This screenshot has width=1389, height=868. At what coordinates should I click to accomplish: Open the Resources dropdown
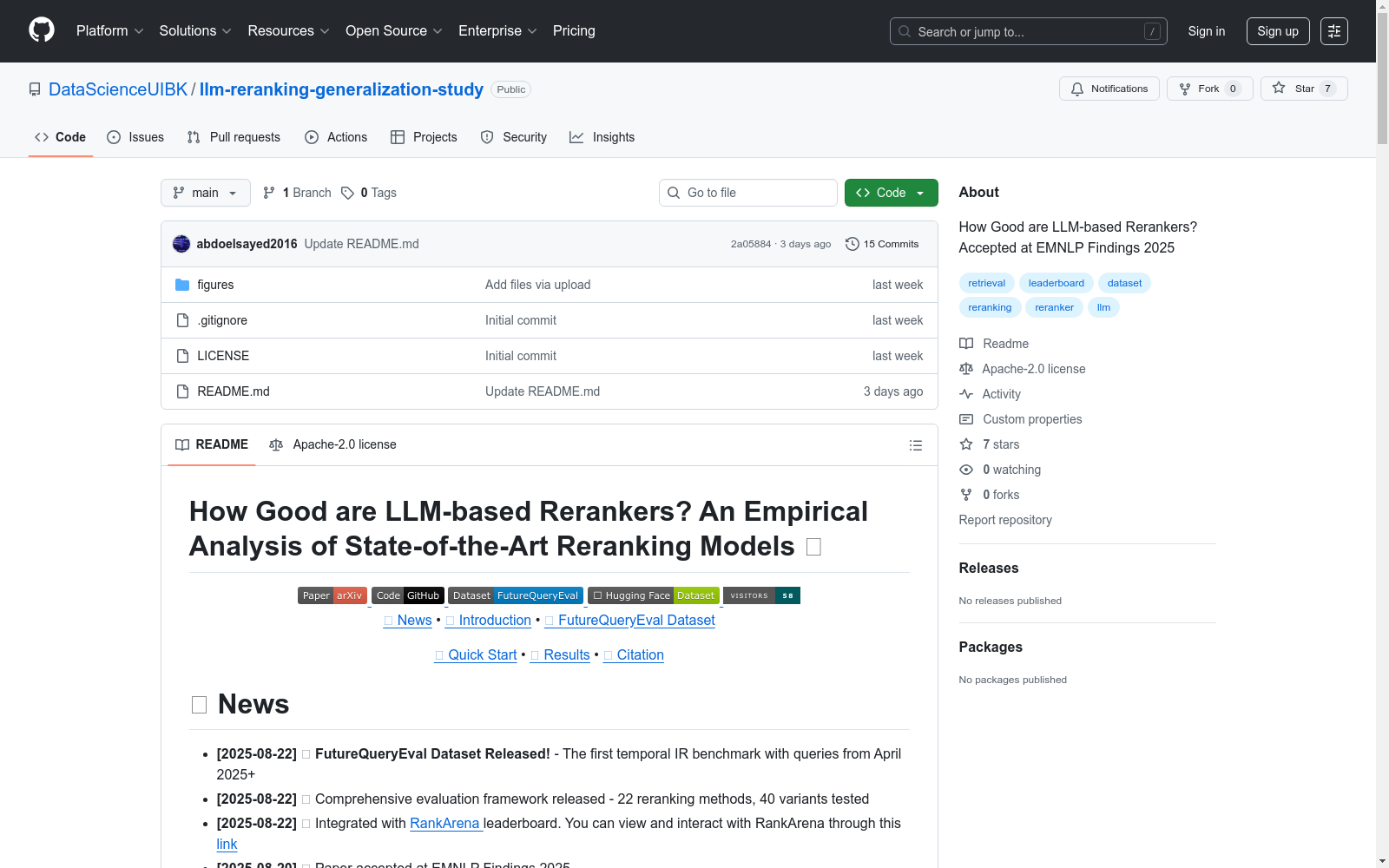[288, 31]
